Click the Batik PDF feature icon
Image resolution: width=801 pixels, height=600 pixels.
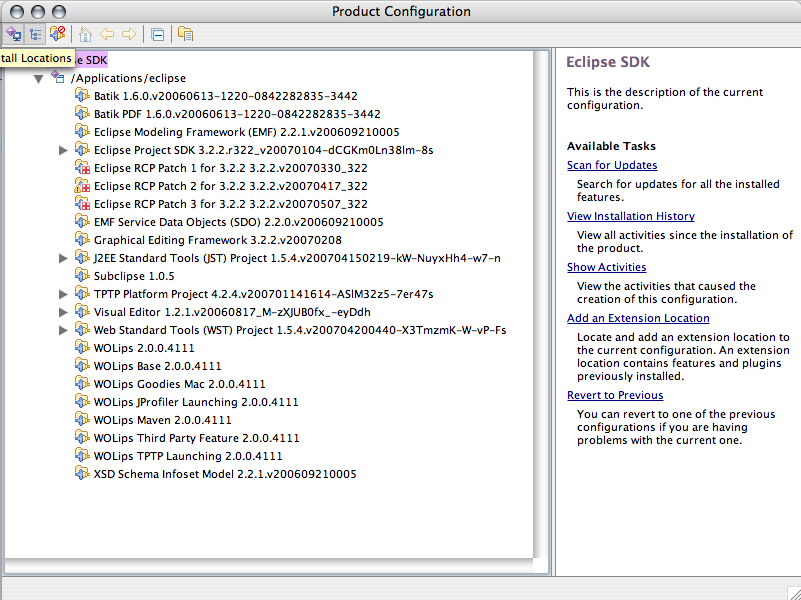83,114
